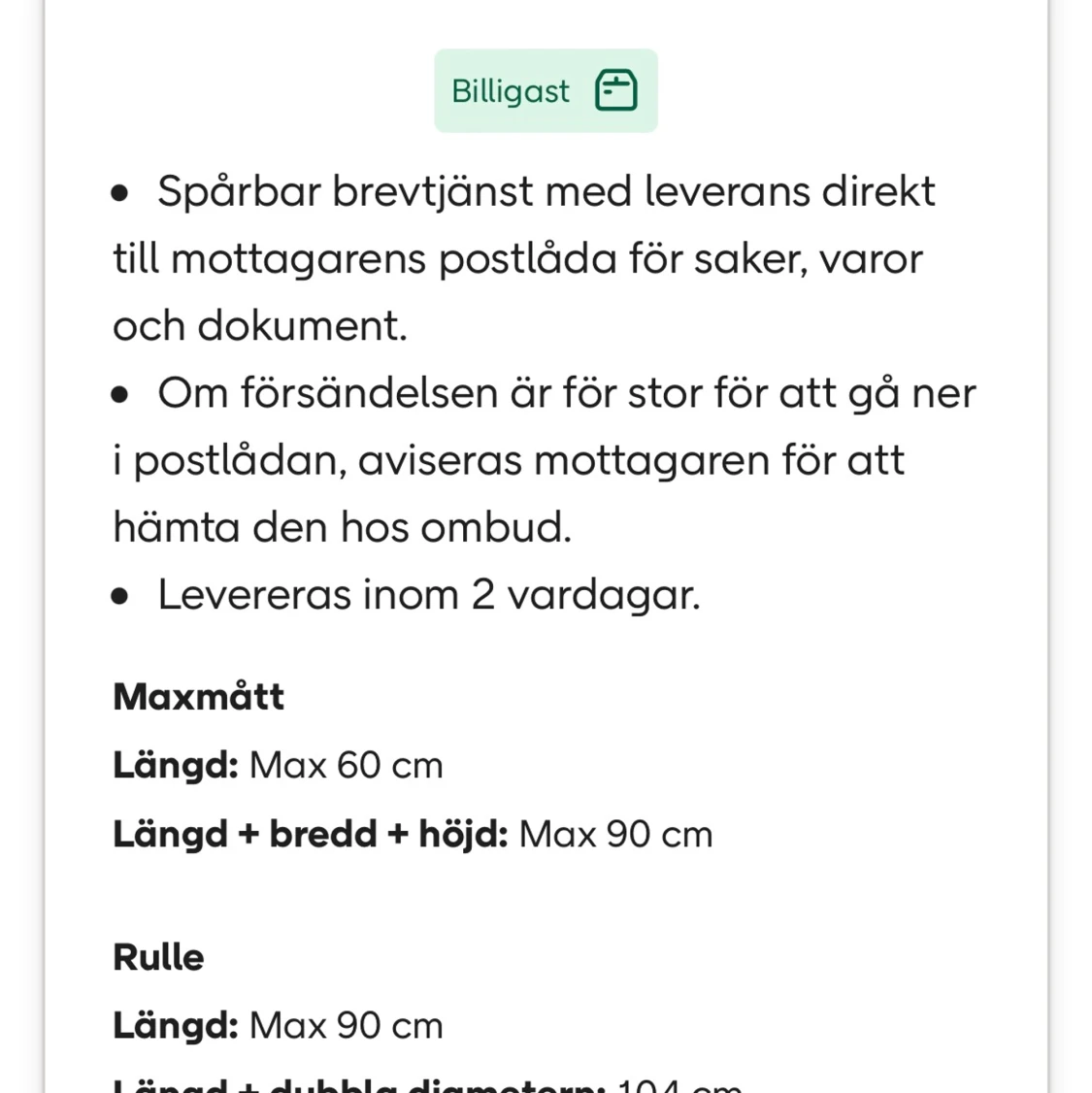Viewport: 1092px width, 1093px height.
Task: Select the "Längd + bredd + höjd:" label
Action: click(311, 835)
